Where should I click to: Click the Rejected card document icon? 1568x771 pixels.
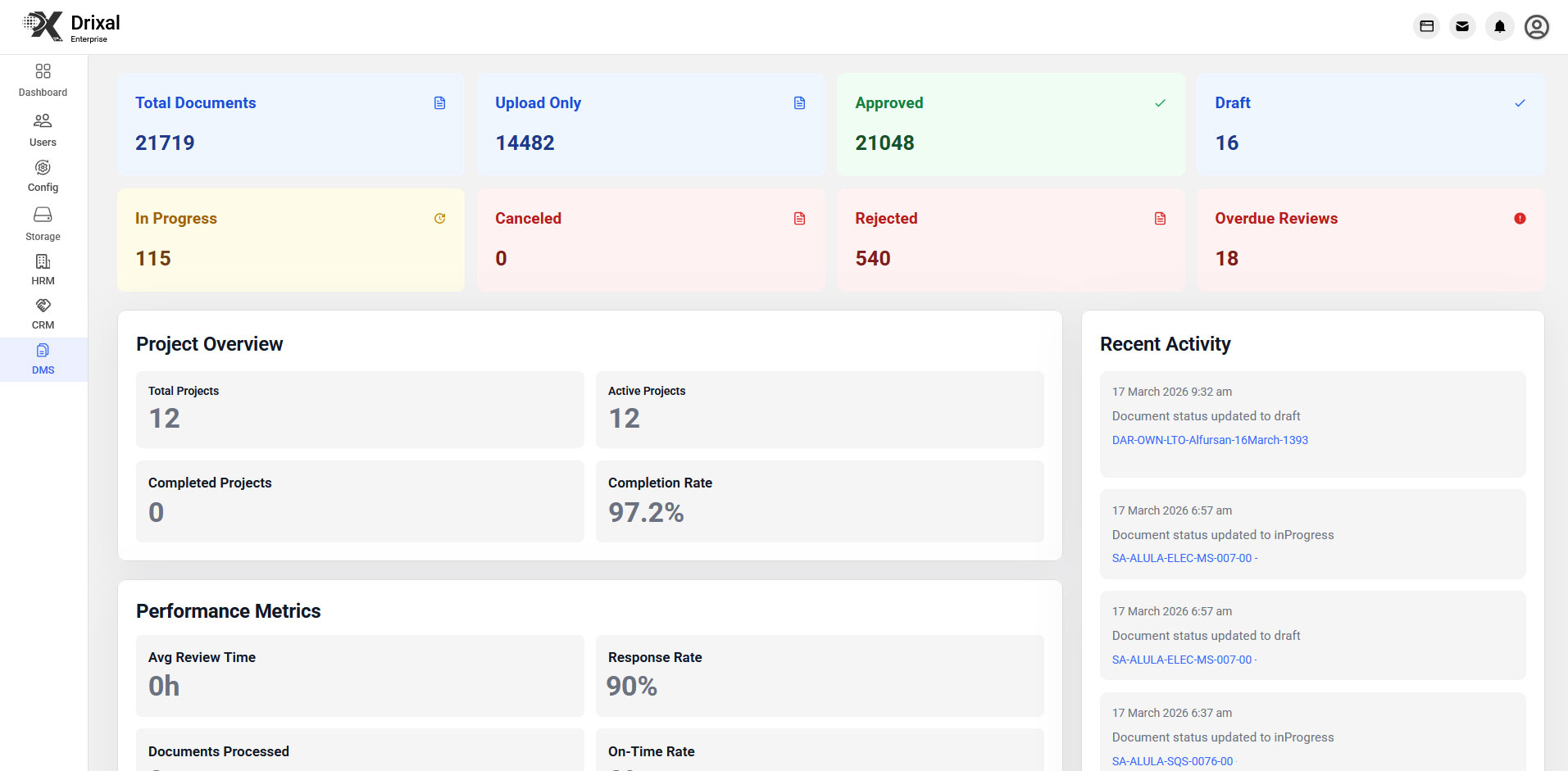[x=1160, y=219]
